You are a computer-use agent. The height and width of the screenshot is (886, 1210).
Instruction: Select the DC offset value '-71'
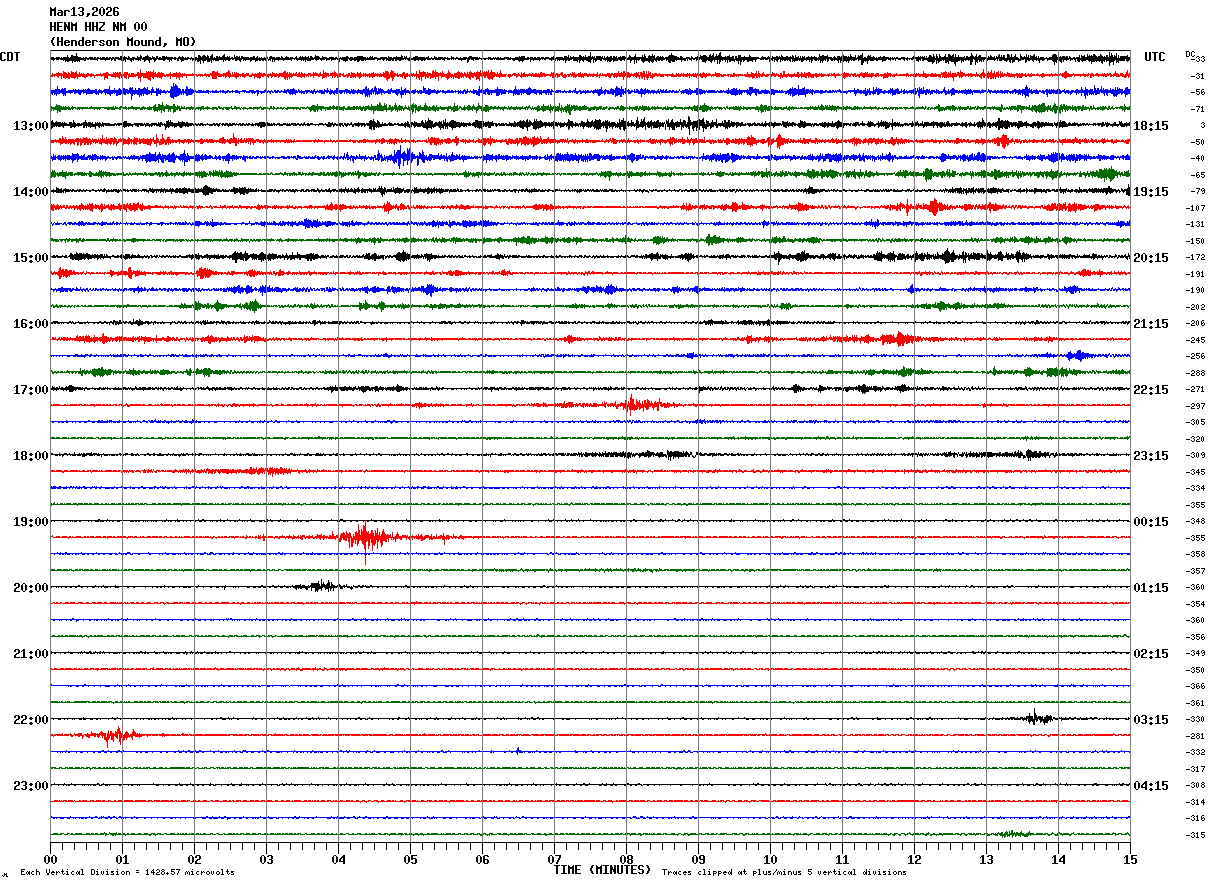1196,109
